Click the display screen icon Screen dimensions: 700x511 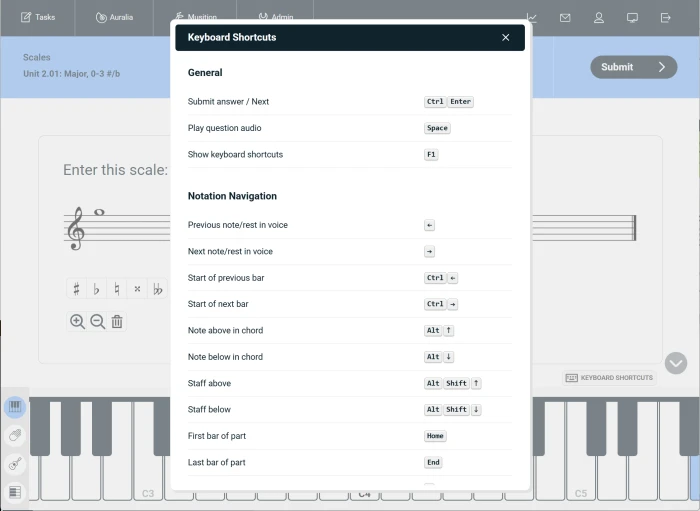click(632, 17)
